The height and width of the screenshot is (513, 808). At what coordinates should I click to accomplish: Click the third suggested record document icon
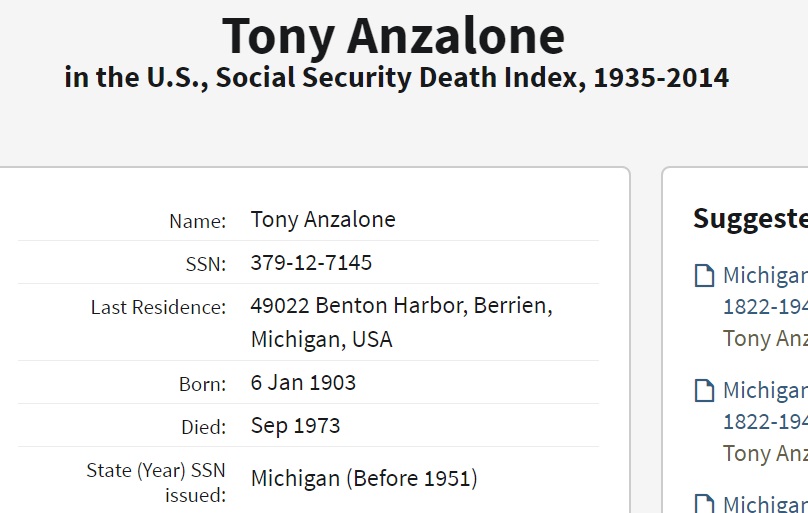pos(704,504)
